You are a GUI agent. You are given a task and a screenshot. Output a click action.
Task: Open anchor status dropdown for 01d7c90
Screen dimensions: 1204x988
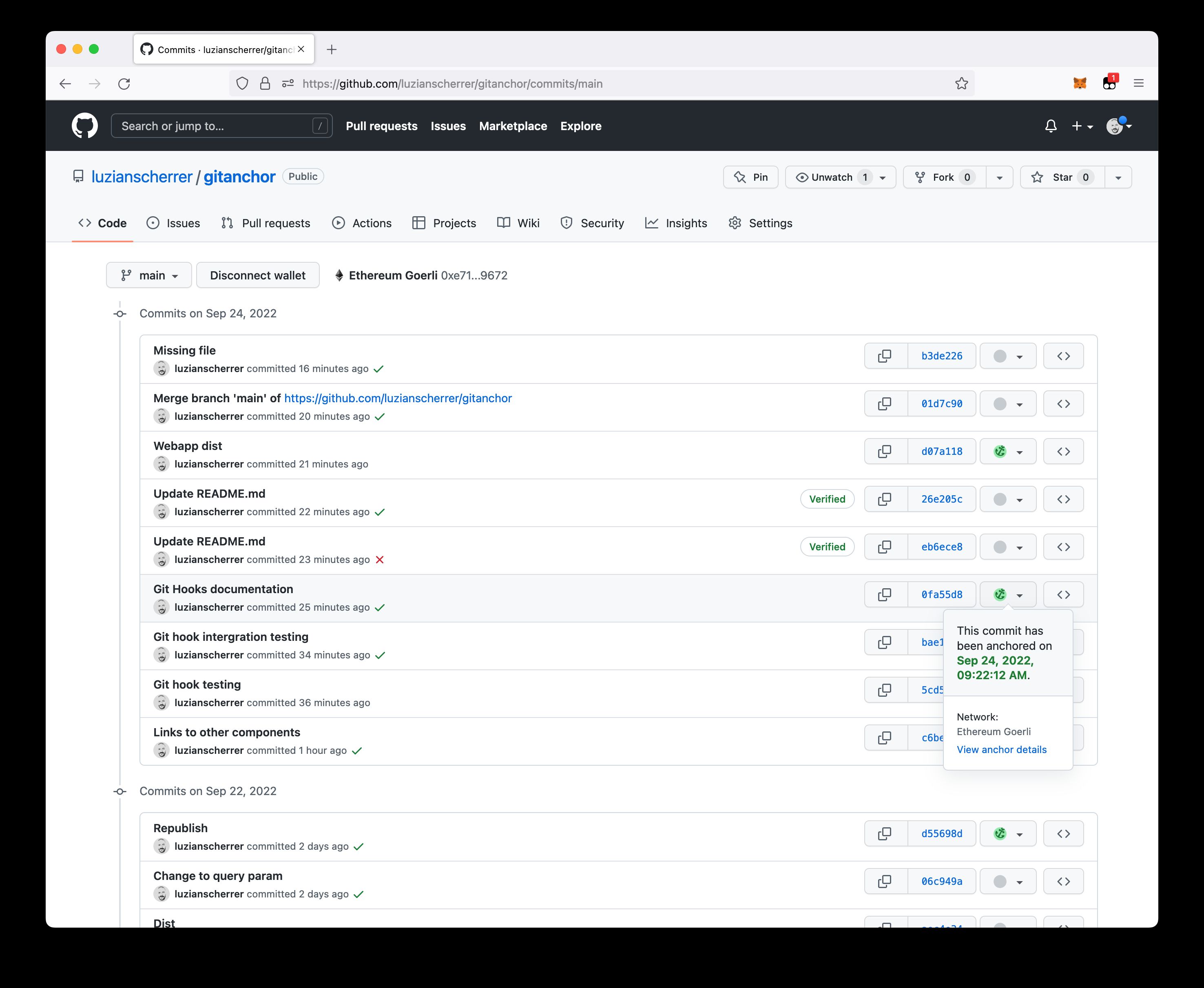pos(1008,403)
